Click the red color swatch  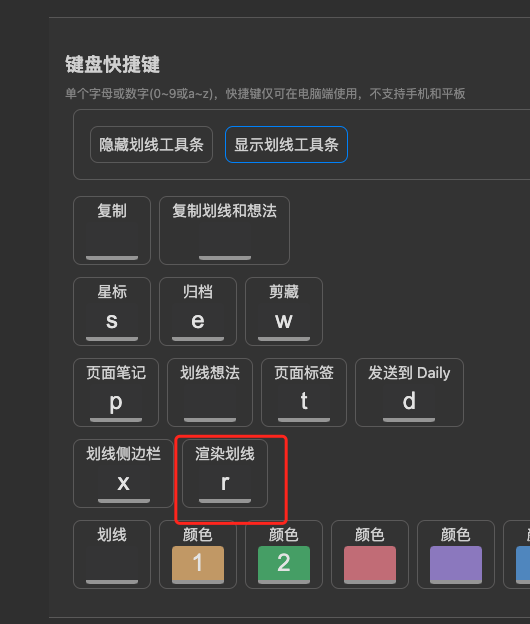tap(370, 566)
